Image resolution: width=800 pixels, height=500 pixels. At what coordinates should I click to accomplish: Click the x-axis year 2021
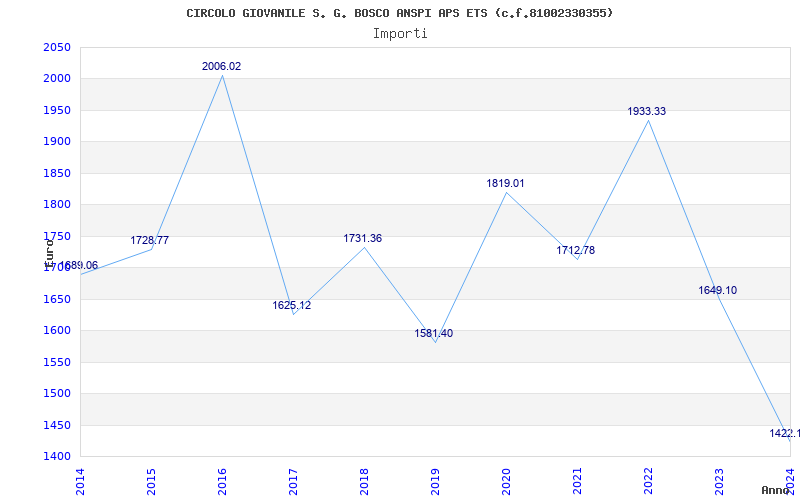tap(577, 482)
